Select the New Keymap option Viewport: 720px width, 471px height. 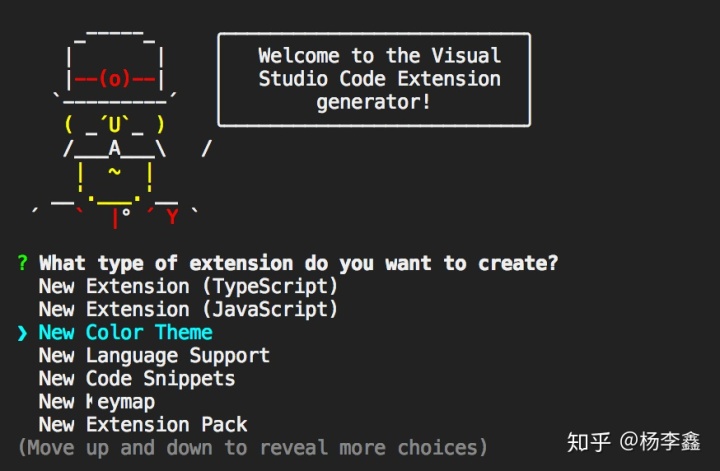[x=97, y=402]
